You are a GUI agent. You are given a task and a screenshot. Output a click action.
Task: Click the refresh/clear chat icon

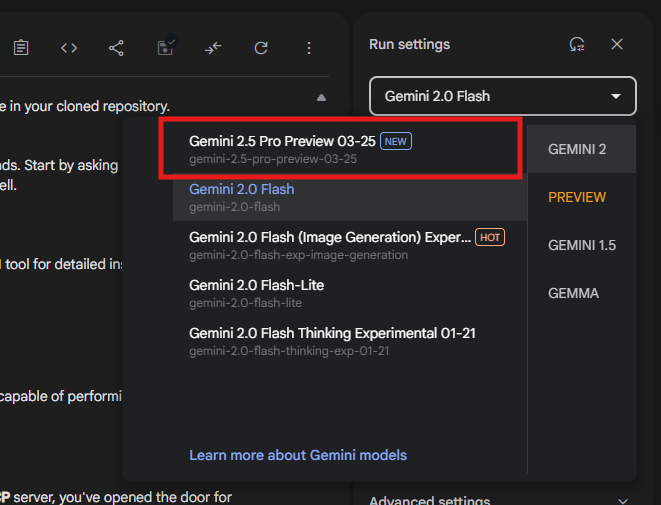pyautogui.click(x=261, y=48)
